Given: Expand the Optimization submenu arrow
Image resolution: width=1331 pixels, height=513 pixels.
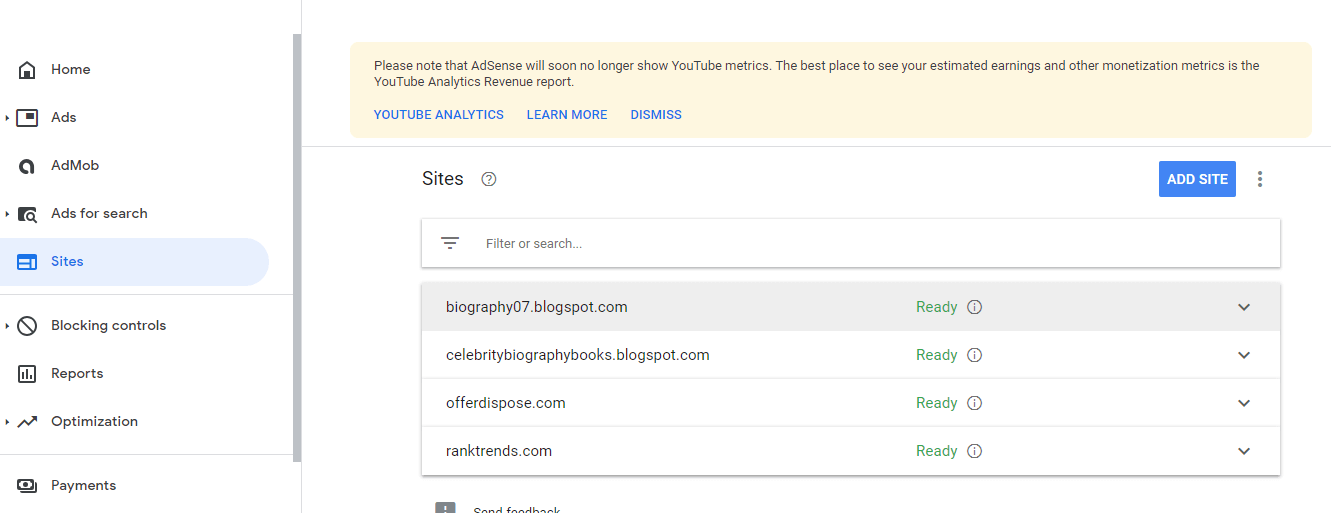Looking at the screenshot, I should click(x=7, y=422).
